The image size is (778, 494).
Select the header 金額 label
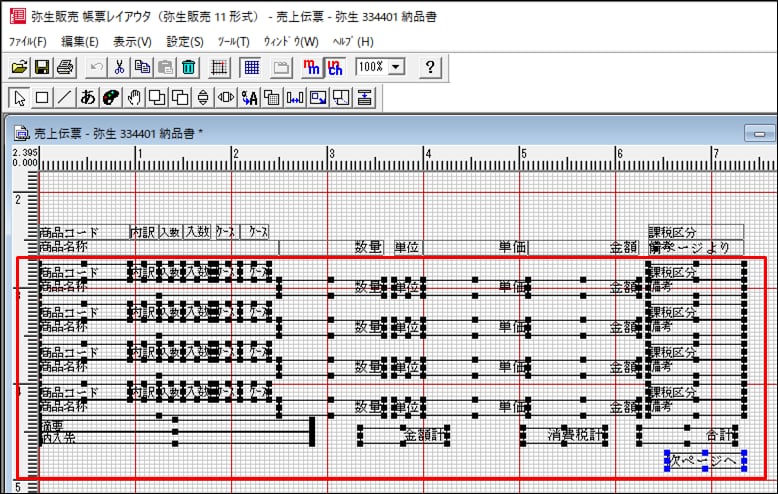coord(623,247)
